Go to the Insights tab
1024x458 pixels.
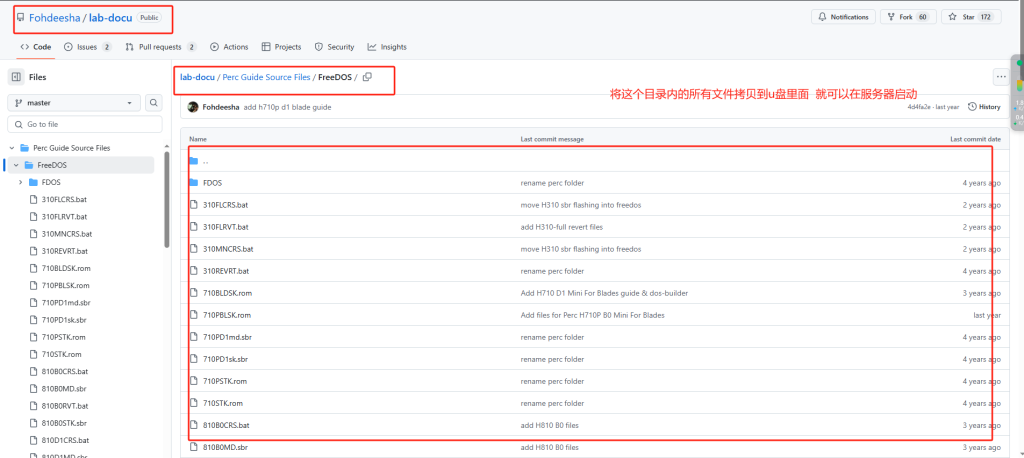387,47
